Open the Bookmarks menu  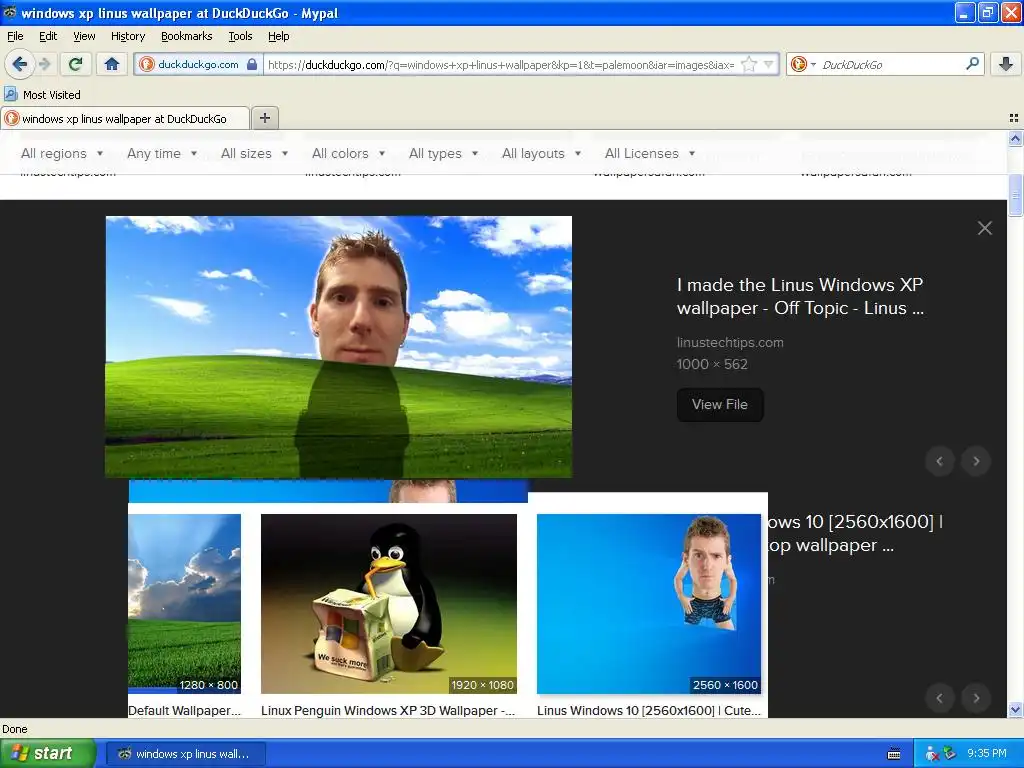click(187, 36)
